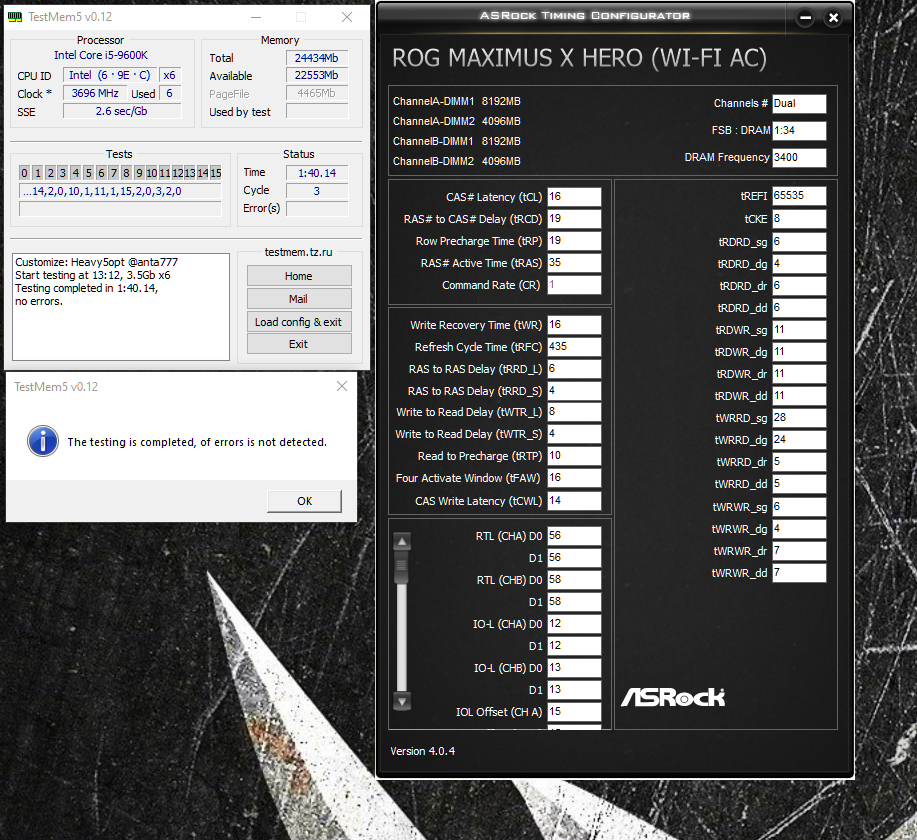Click the scroll up arrow in the RTL list
The image size is (917, 840).
[402, 542]
